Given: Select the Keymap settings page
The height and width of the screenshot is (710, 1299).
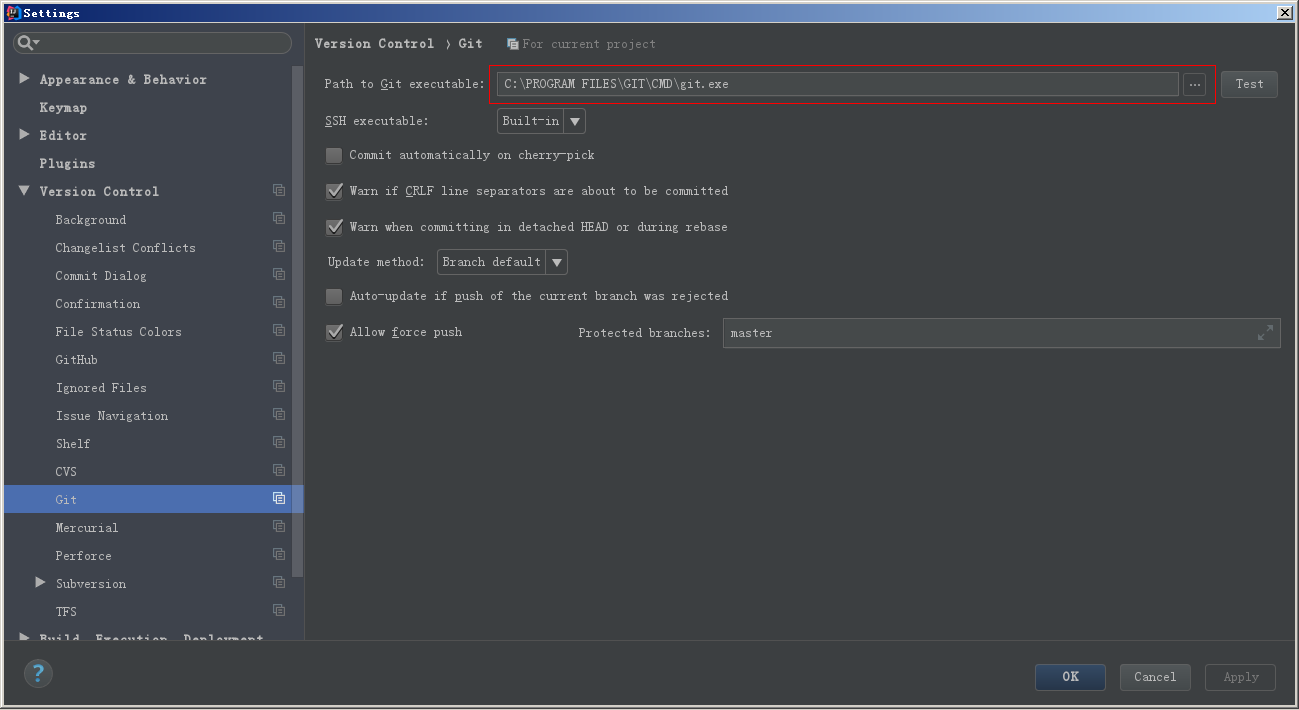Looking at the screenshot, I should (x=63, y=107).
